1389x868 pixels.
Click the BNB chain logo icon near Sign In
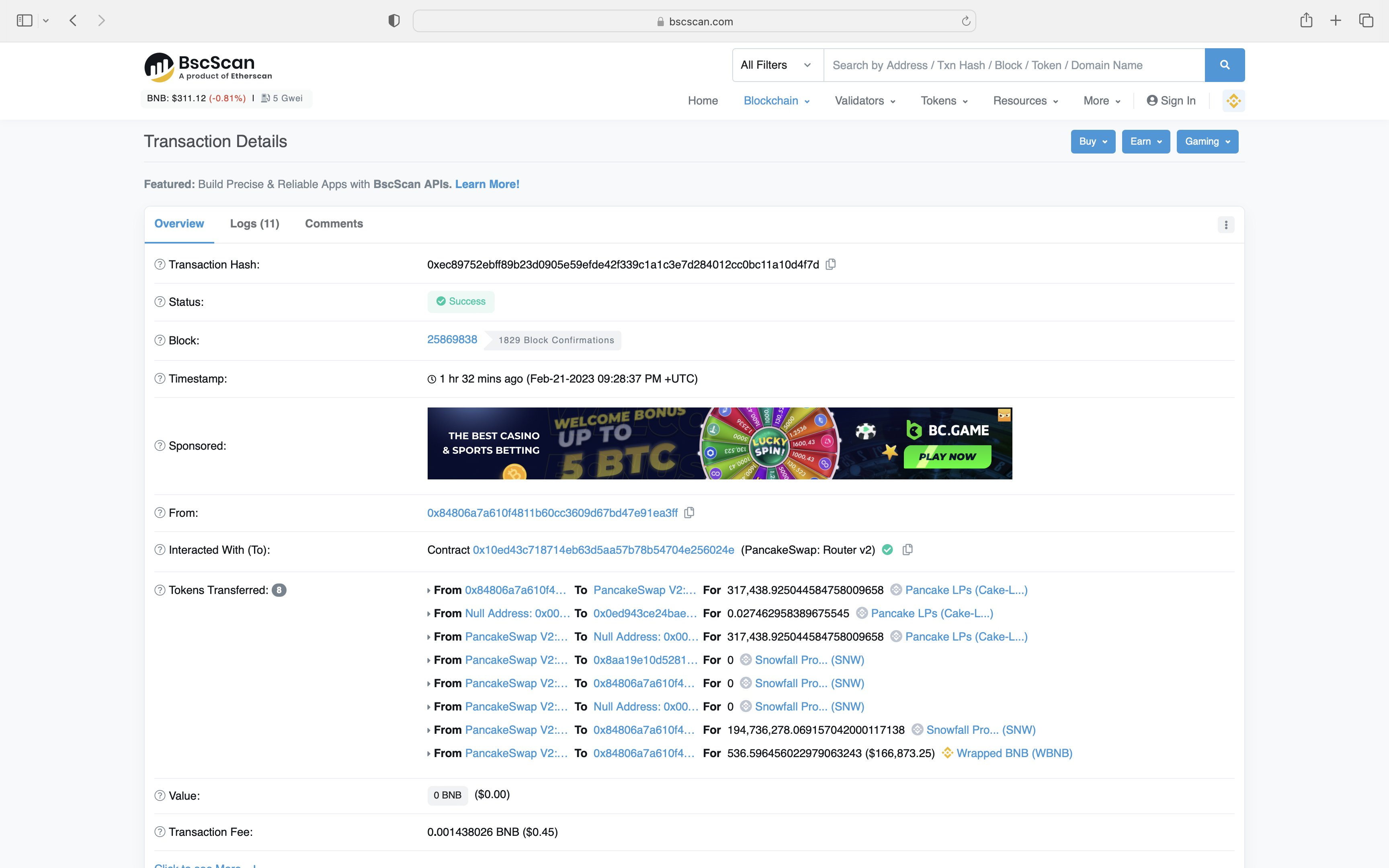(1233, 101)
